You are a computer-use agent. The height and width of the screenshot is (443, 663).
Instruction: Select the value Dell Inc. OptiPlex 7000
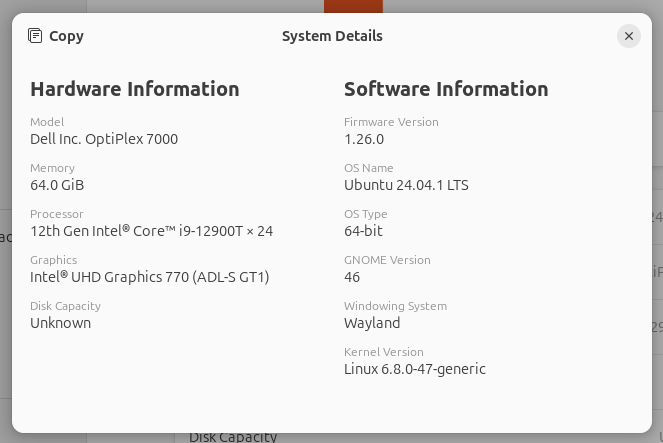[x=104, y=139]
